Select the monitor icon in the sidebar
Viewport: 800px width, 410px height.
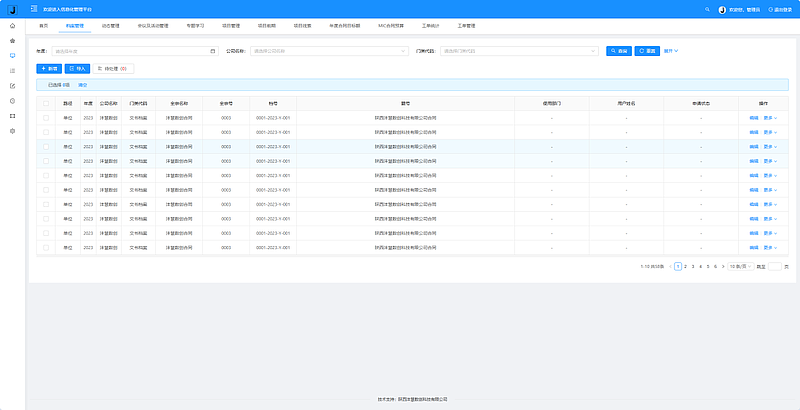click(12, 56)
